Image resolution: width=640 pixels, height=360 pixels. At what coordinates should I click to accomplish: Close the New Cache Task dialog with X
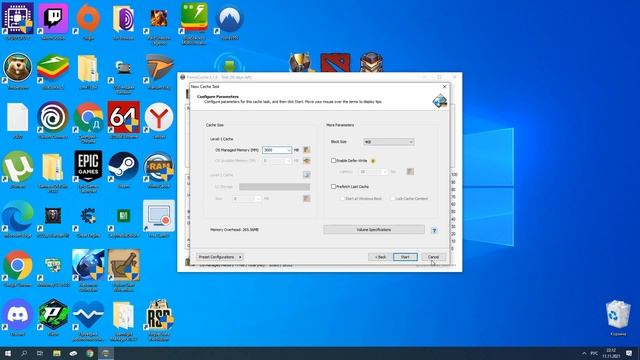[x=444, y=87]
